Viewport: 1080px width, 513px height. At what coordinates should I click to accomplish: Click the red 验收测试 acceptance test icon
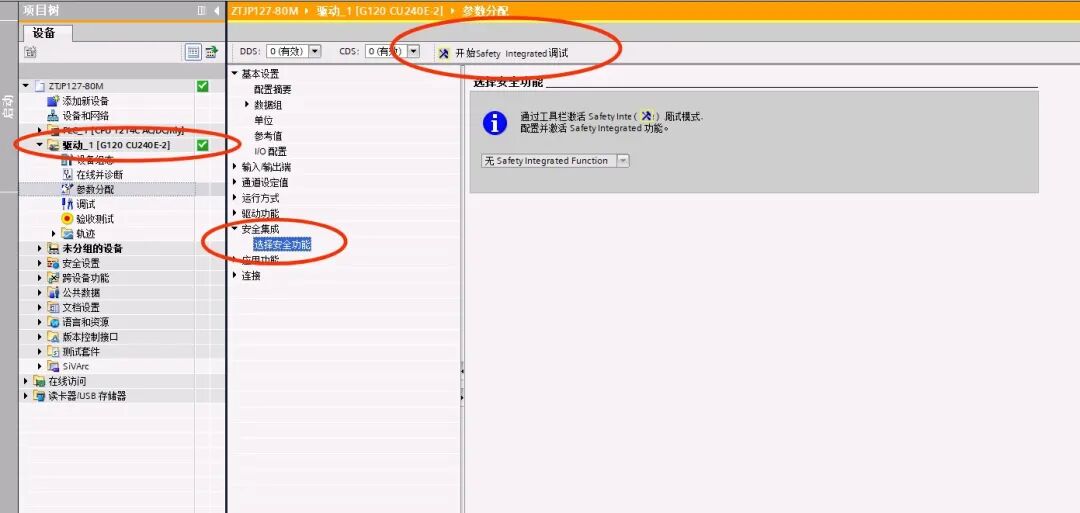(68, 218)
